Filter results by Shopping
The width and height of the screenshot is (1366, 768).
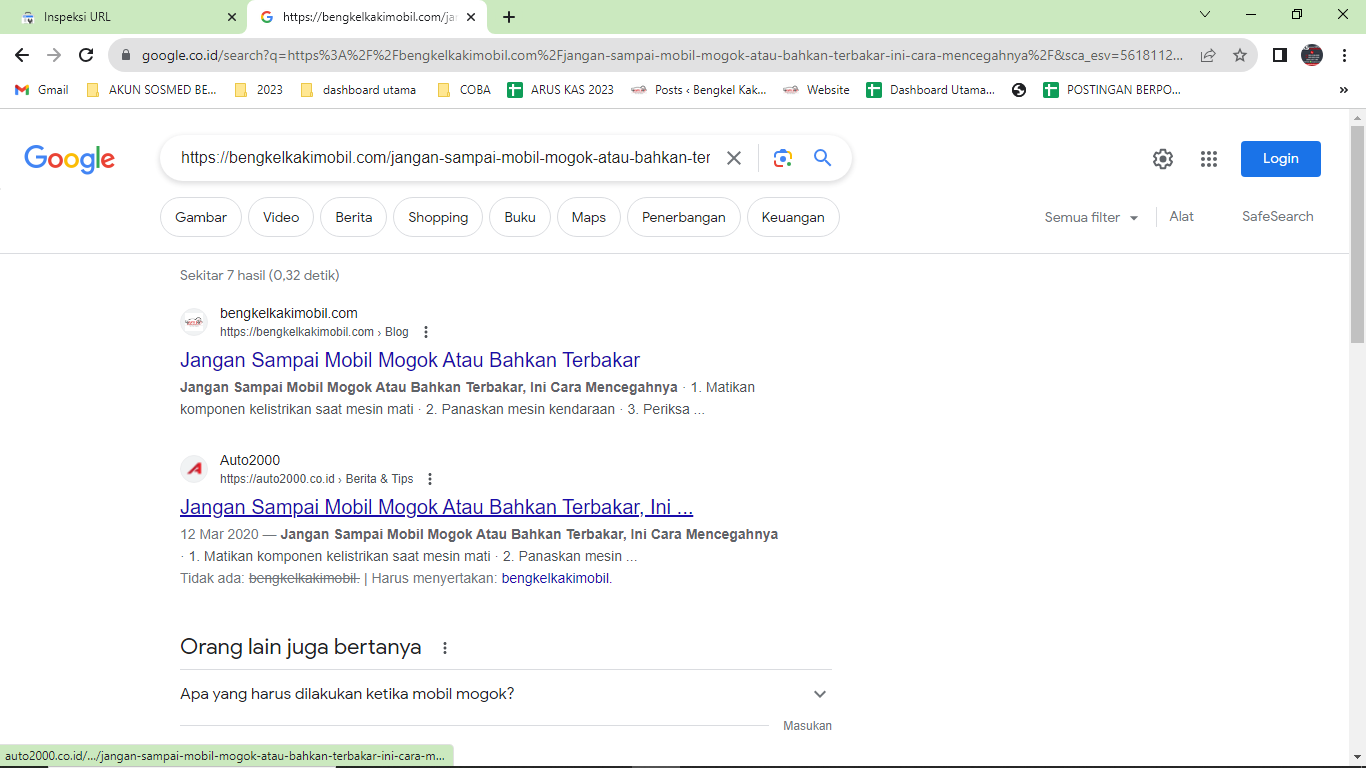[438, 217]
